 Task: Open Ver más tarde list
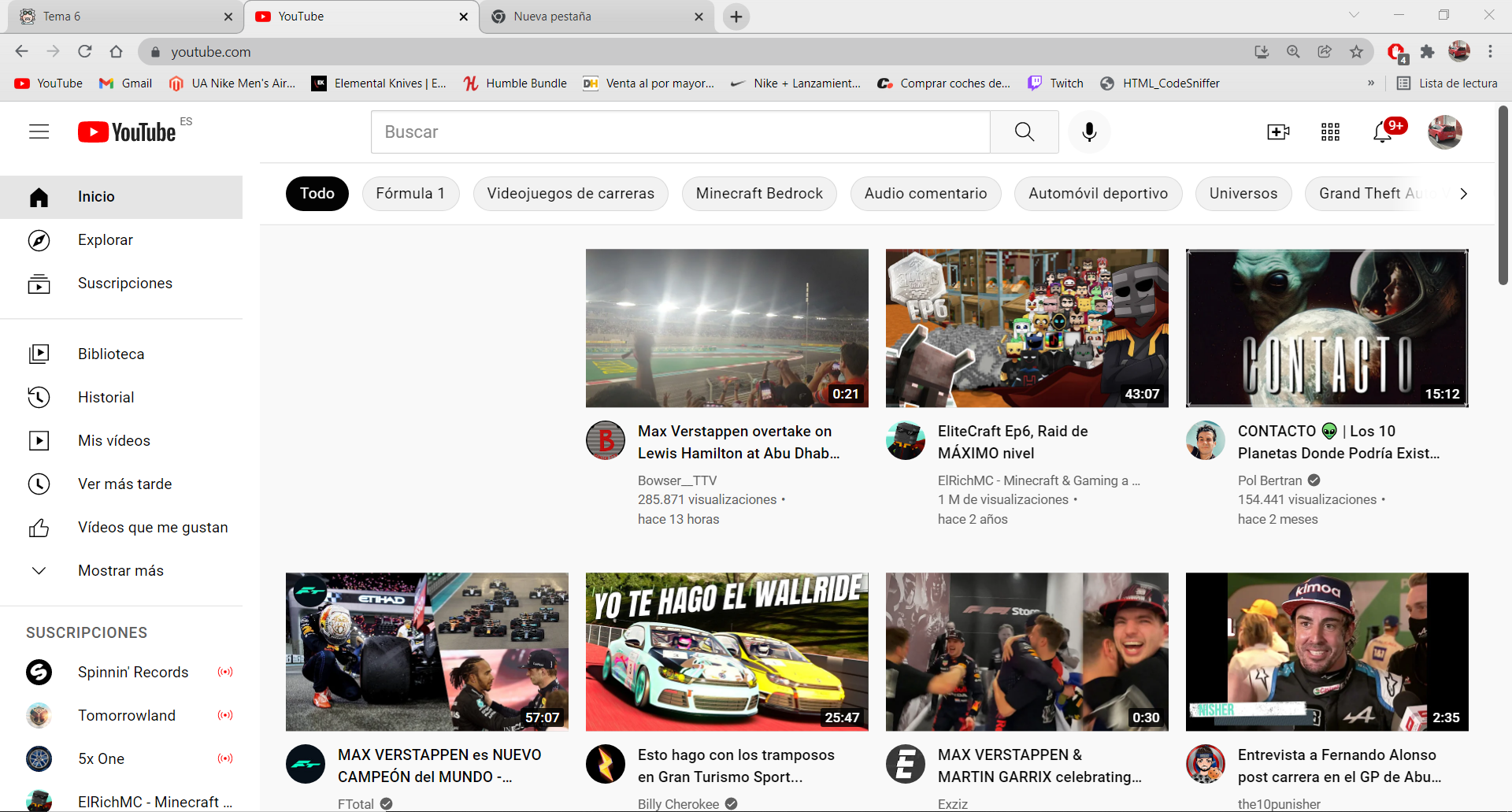tap(121, 484)
